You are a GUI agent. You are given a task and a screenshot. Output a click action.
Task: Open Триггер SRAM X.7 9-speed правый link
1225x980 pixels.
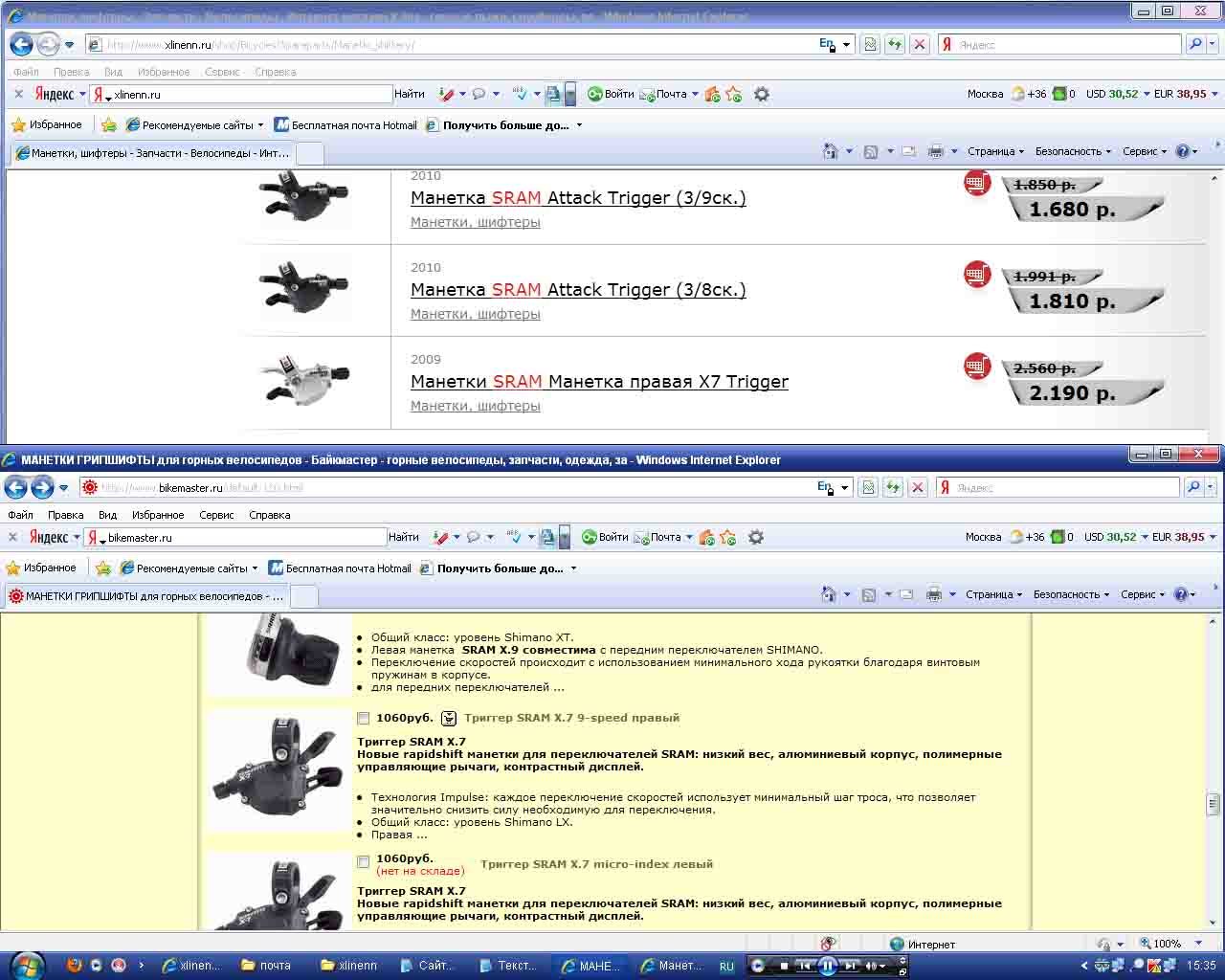(x=571, y=718)
